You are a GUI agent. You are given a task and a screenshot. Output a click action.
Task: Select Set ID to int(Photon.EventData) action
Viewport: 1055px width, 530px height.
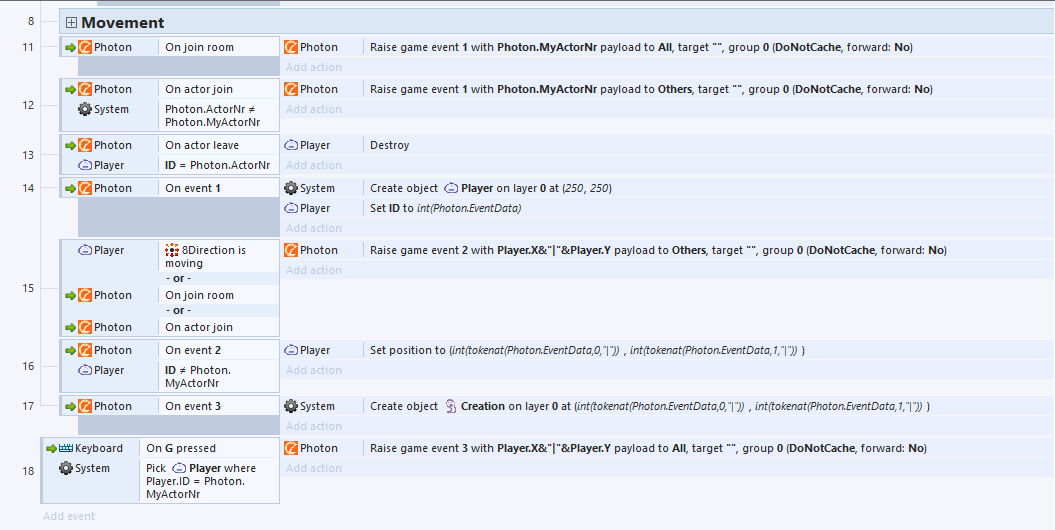(445, 209)
